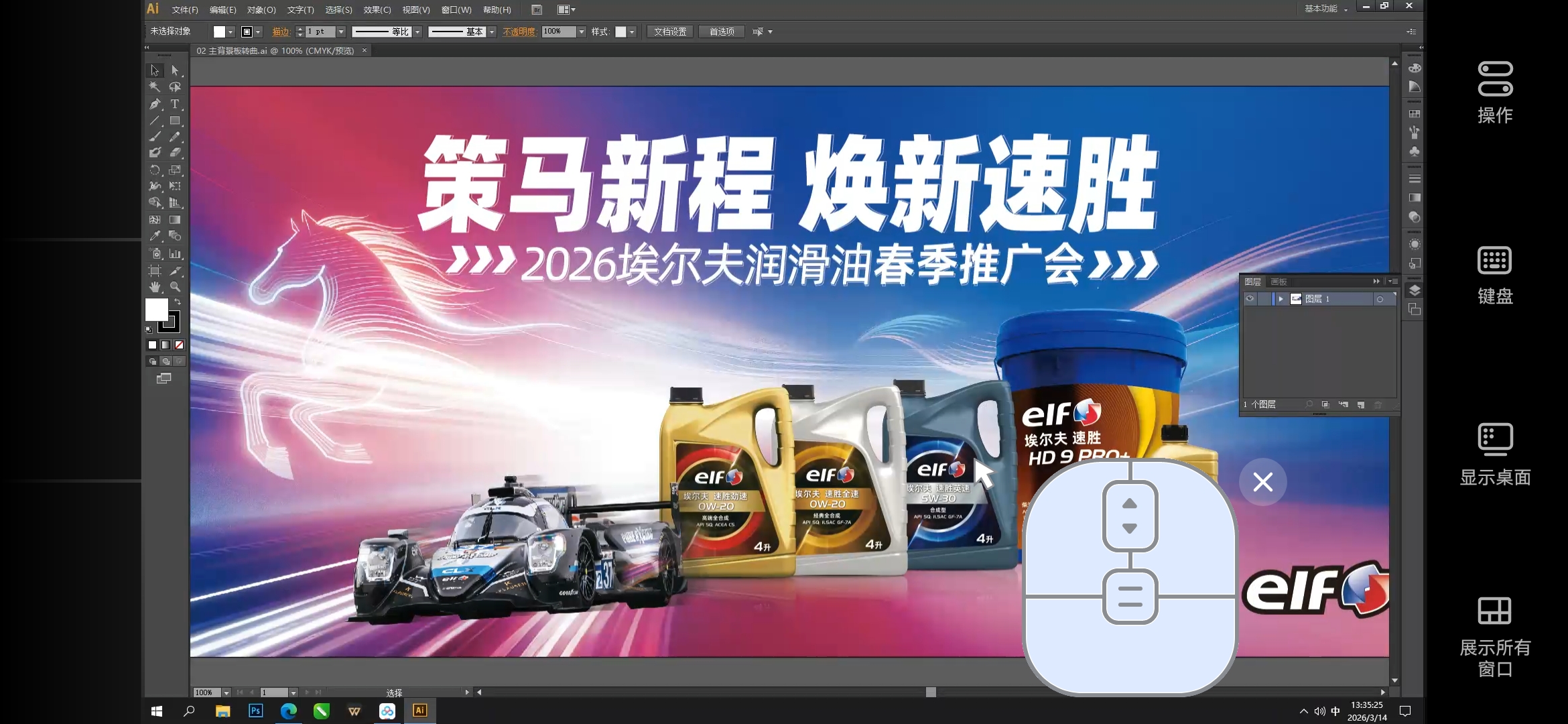Select the Type tool
This screenshot has height=724, width=1568.
click(x=175, y=104)
